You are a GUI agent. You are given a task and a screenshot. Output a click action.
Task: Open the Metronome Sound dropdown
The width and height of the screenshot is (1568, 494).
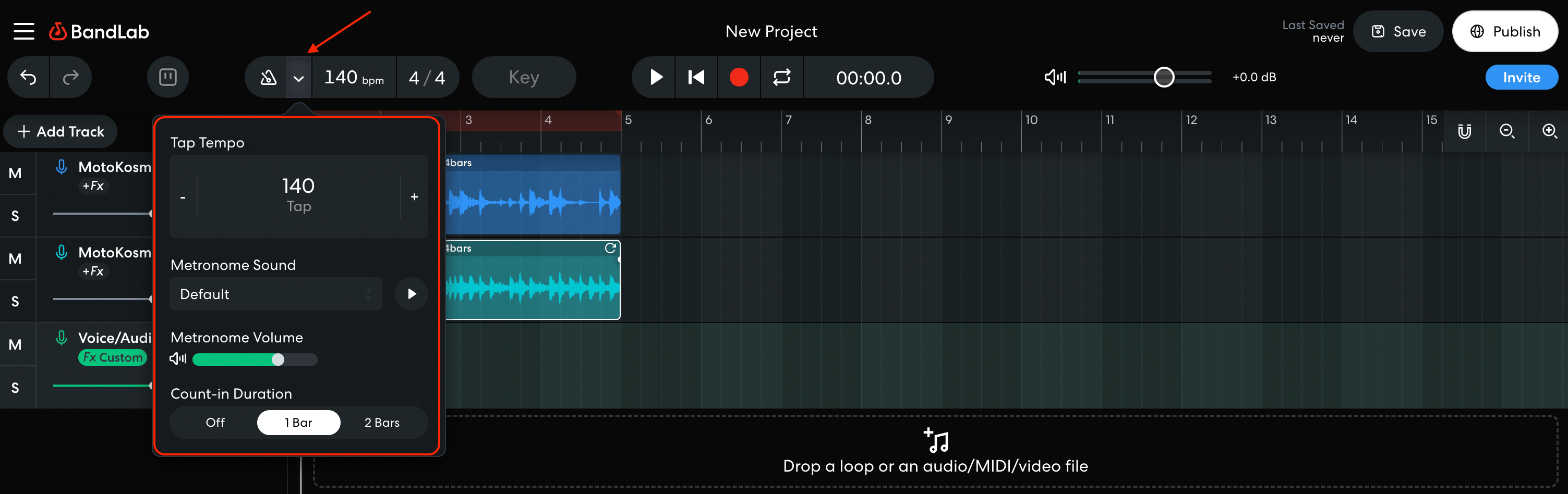pyautogui.click(x=275, y=294)
